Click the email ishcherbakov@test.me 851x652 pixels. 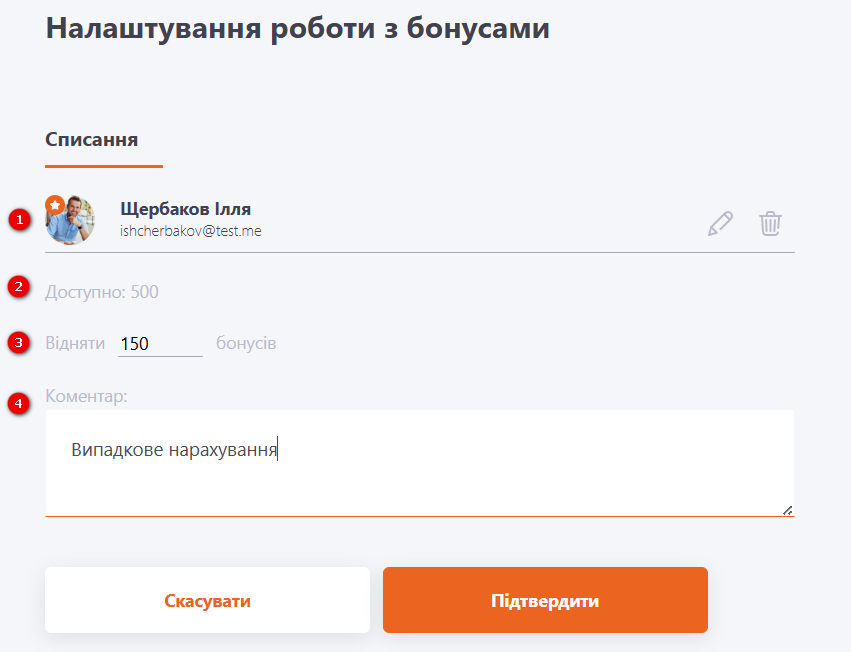pyautogui.click(x=191, y=230)
